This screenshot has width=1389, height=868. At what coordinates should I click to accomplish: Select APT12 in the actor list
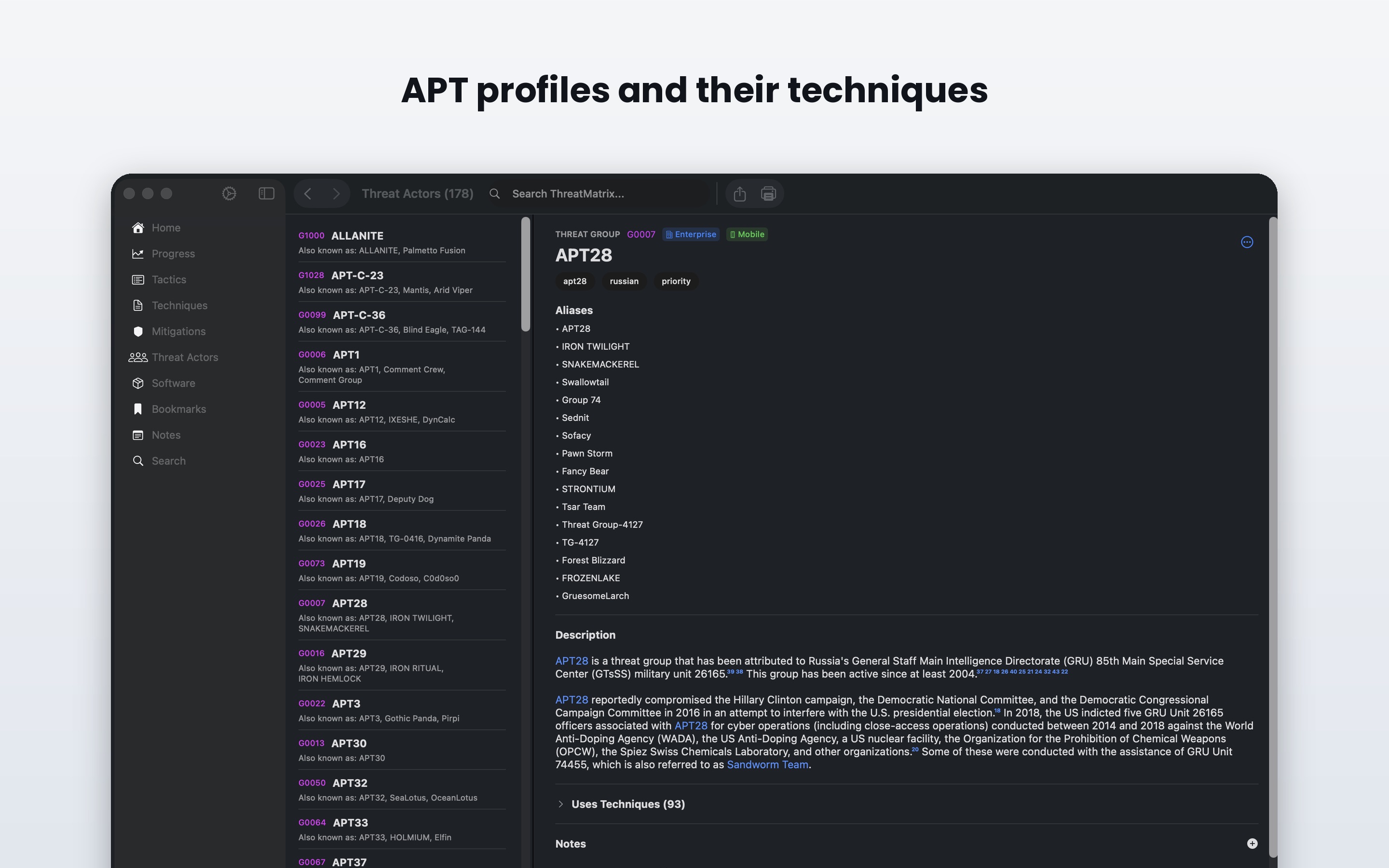tap(402, 412)
